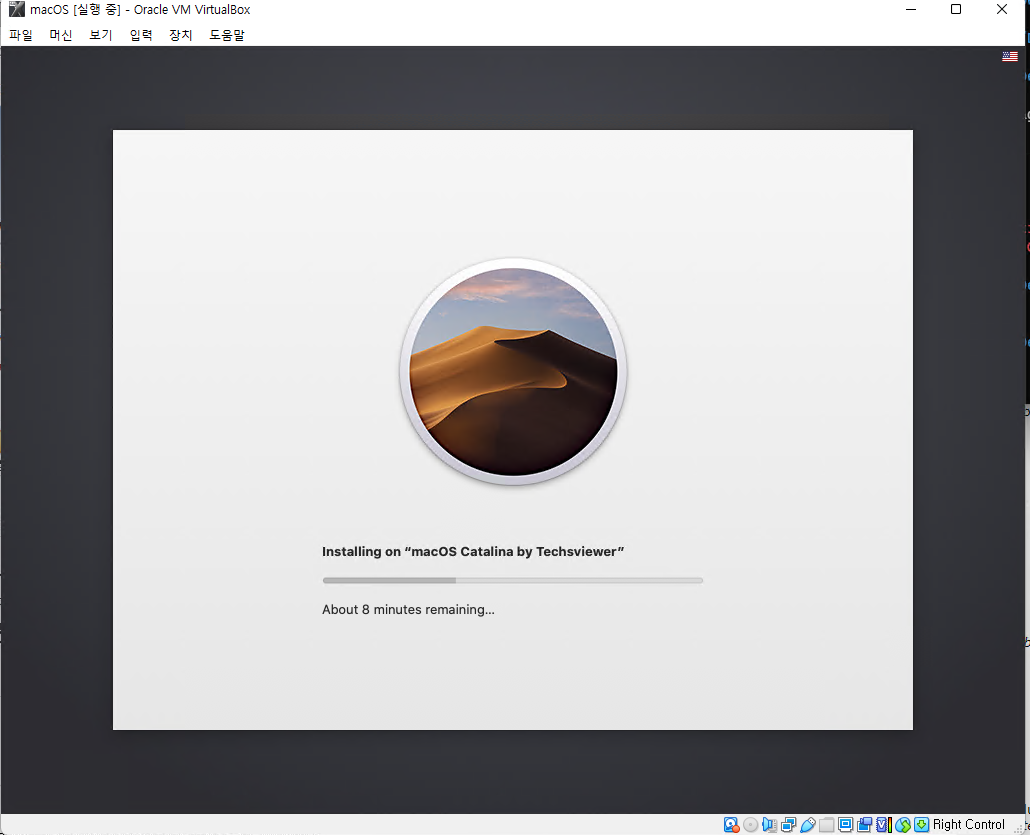
Task: Click the macOS Mojave dune installer image
Action: (513, 371)
